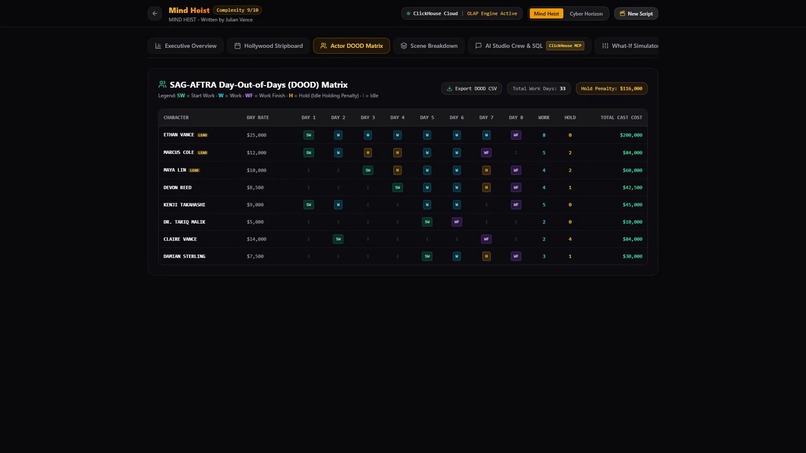This screenshot has height=453, width=806.
Task: Go back using the arrow button
Action: coord(155,13)
